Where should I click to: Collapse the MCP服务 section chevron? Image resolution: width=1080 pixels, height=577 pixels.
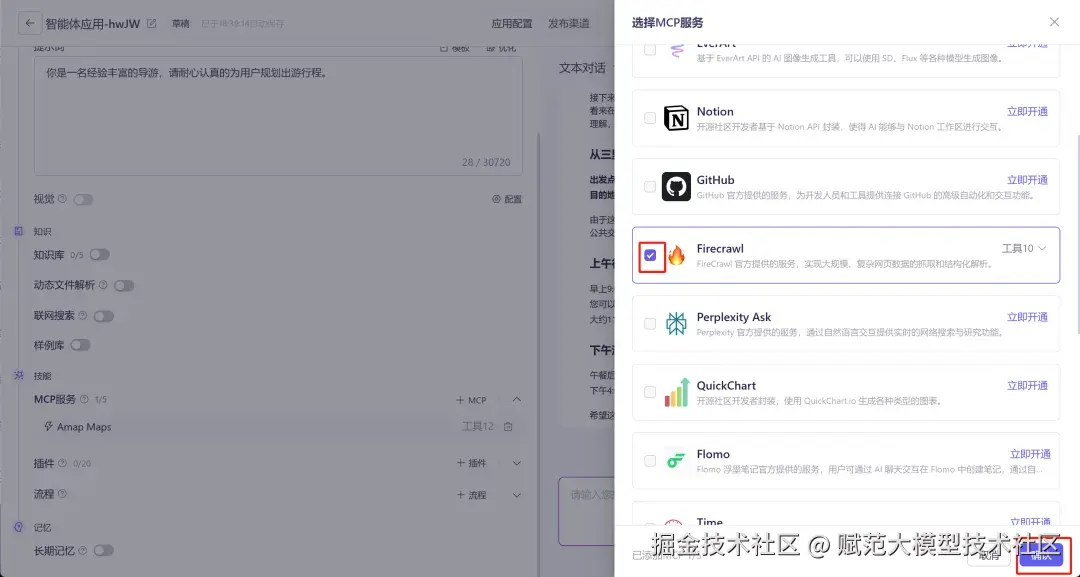(516, 399)
